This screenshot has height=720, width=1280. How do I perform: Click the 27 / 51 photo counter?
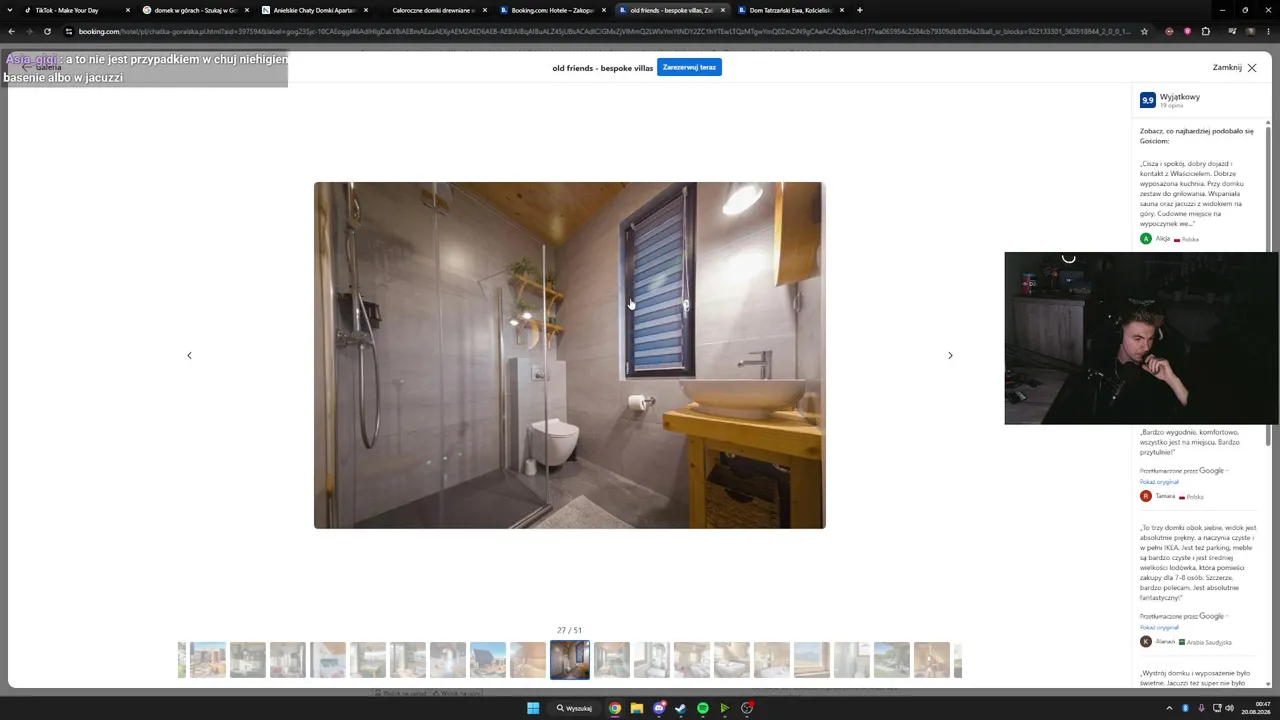(569, 630)
